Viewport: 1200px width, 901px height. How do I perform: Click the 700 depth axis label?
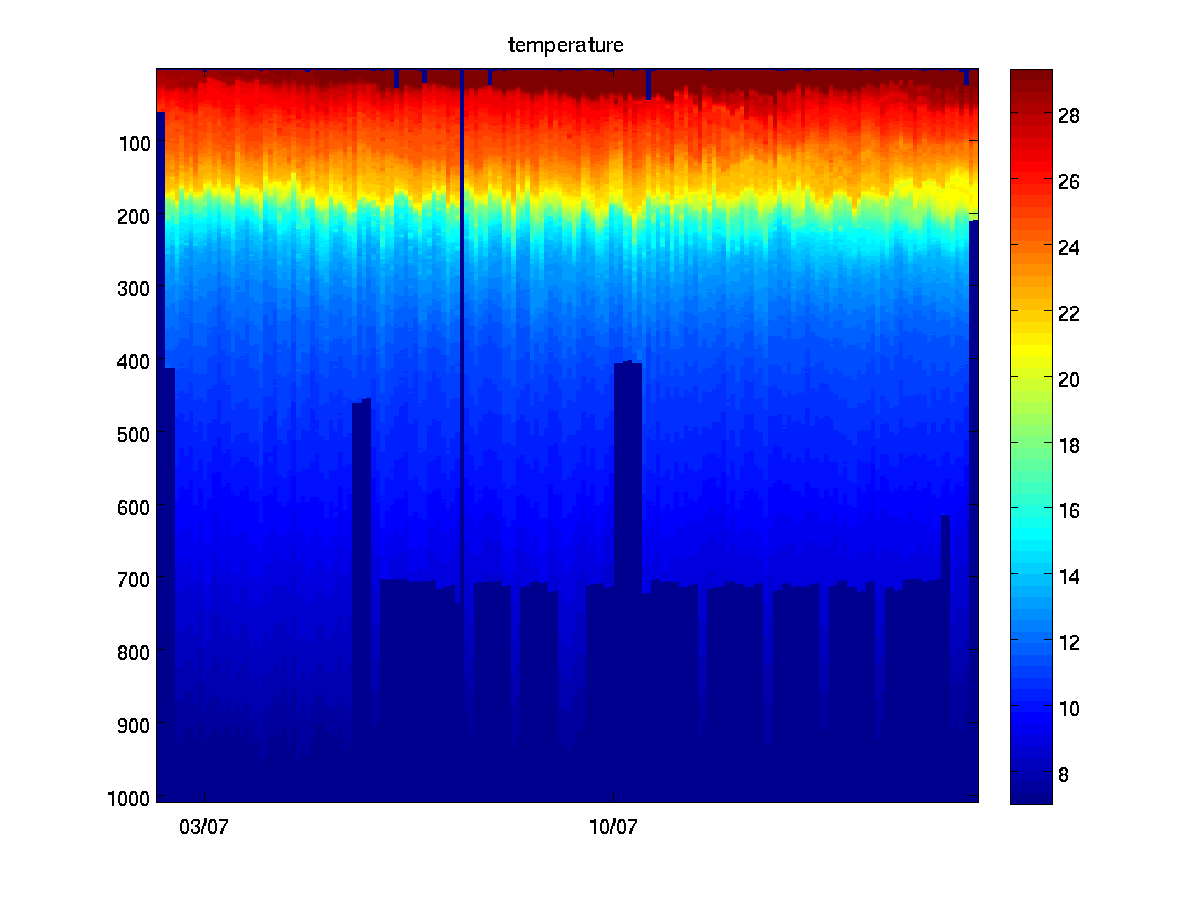133,578
